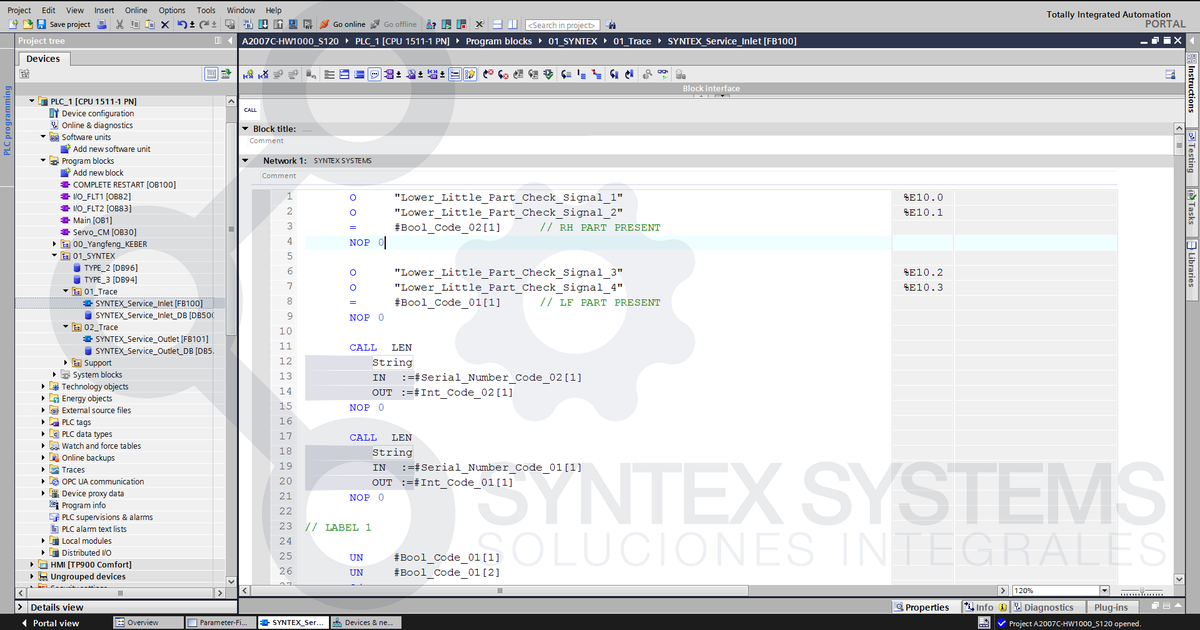The height and width of the screenshot is (630, 1200).
Task: Open the zoom level 120% dropdown
Action: point(1105,591)
